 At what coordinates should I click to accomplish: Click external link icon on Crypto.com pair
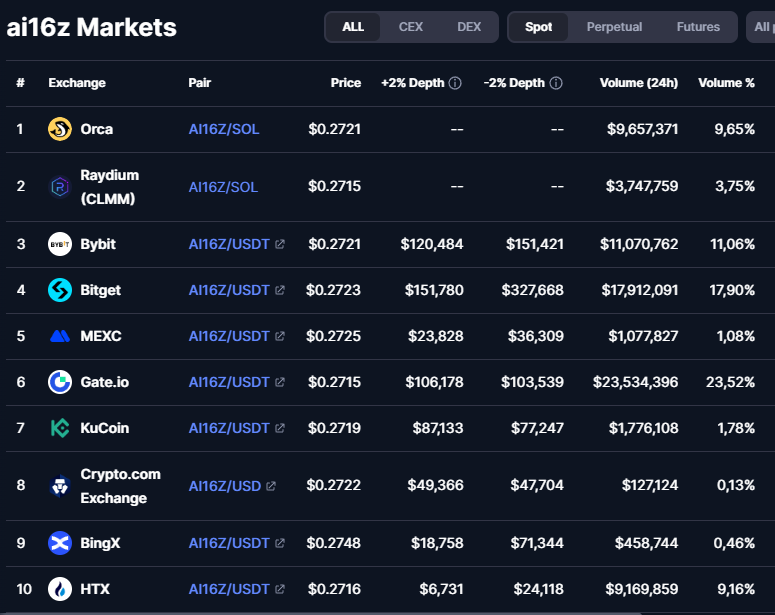point(271,486)
